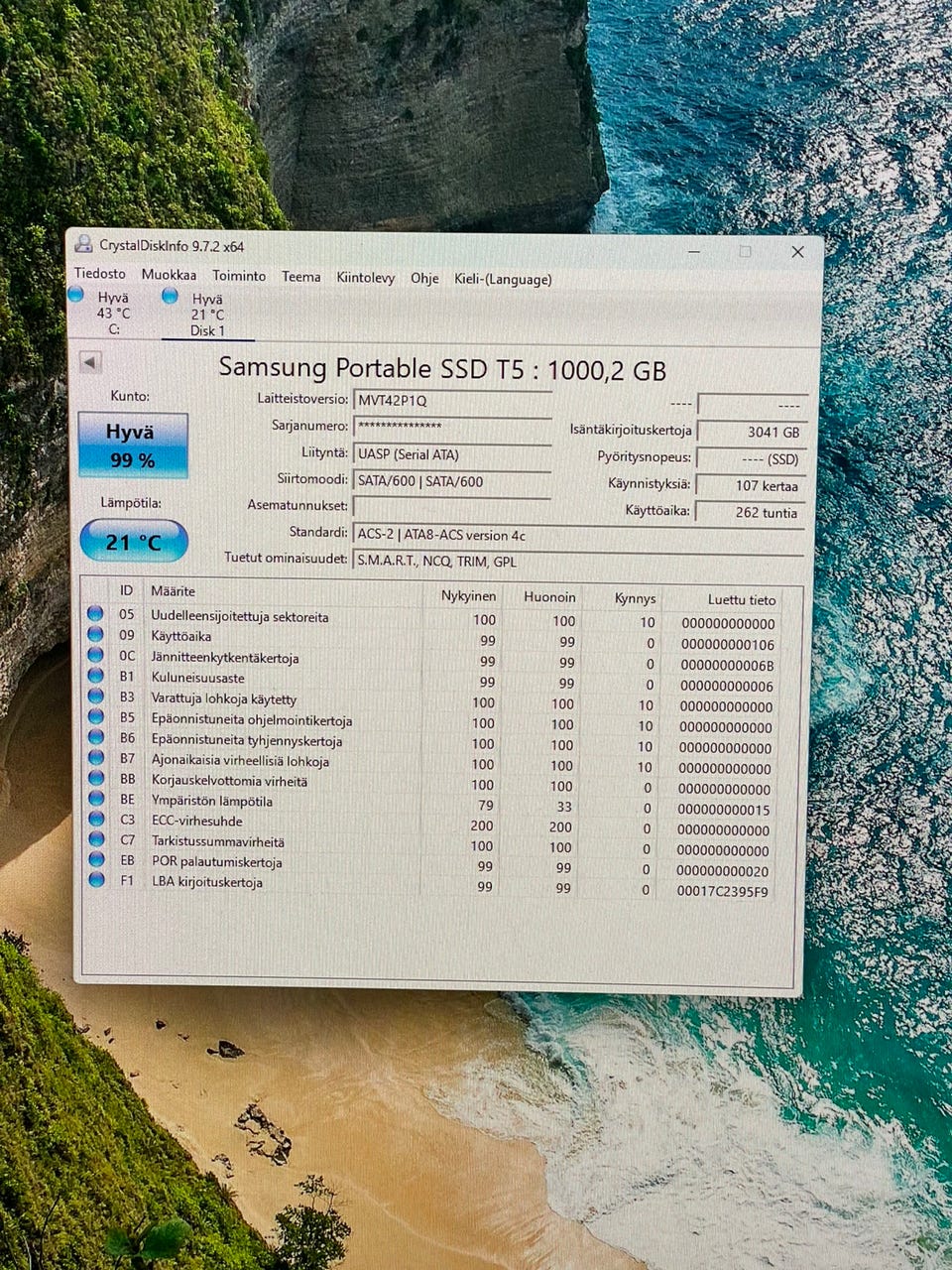The width and height of the screenshot is (952, 1270).
Task: Click the Kynnys column header
Action: pyautogui.click(x=635, y=598)
